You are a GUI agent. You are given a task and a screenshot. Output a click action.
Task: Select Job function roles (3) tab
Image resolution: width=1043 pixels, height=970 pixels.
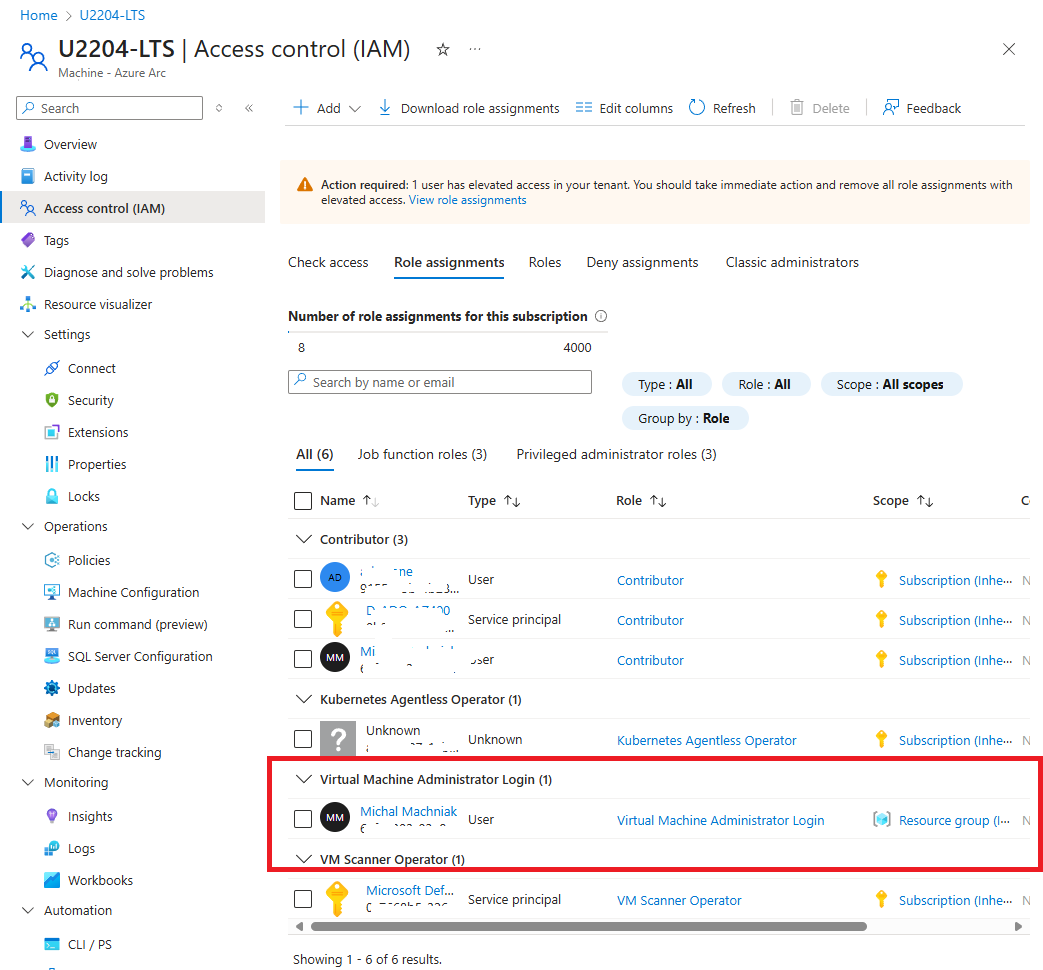(422, 454)
